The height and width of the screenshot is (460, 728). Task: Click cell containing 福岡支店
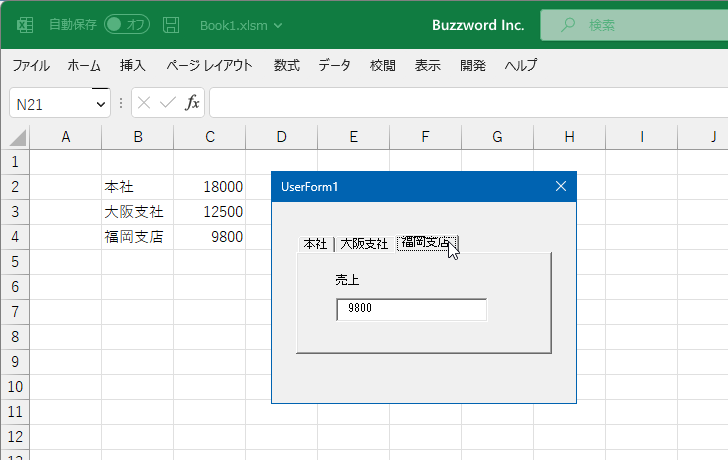(138, 237)
